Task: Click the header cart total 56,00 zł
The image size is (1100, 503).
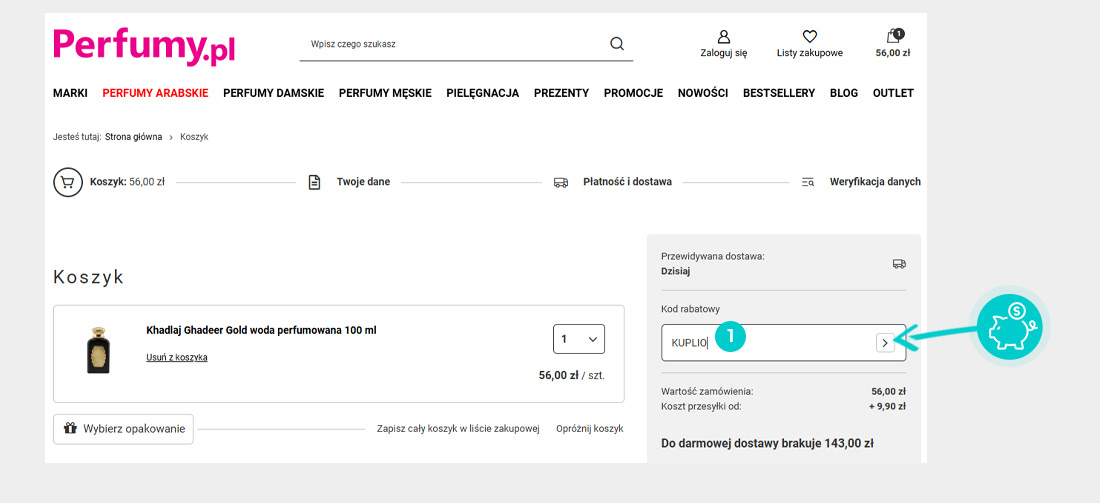Action: pos(893,53)
